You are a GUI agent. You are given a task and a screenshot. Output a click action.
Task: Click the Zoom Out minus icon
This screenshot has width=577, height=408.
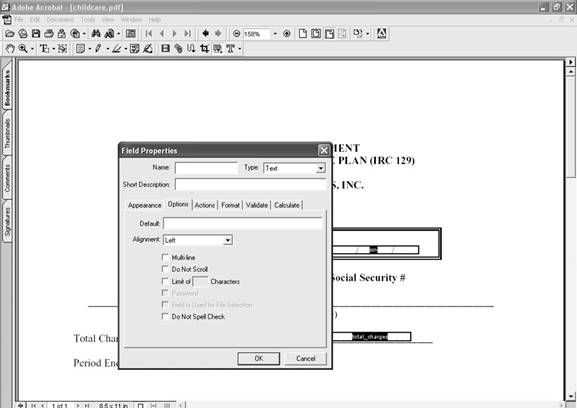(x=237, y=34)
